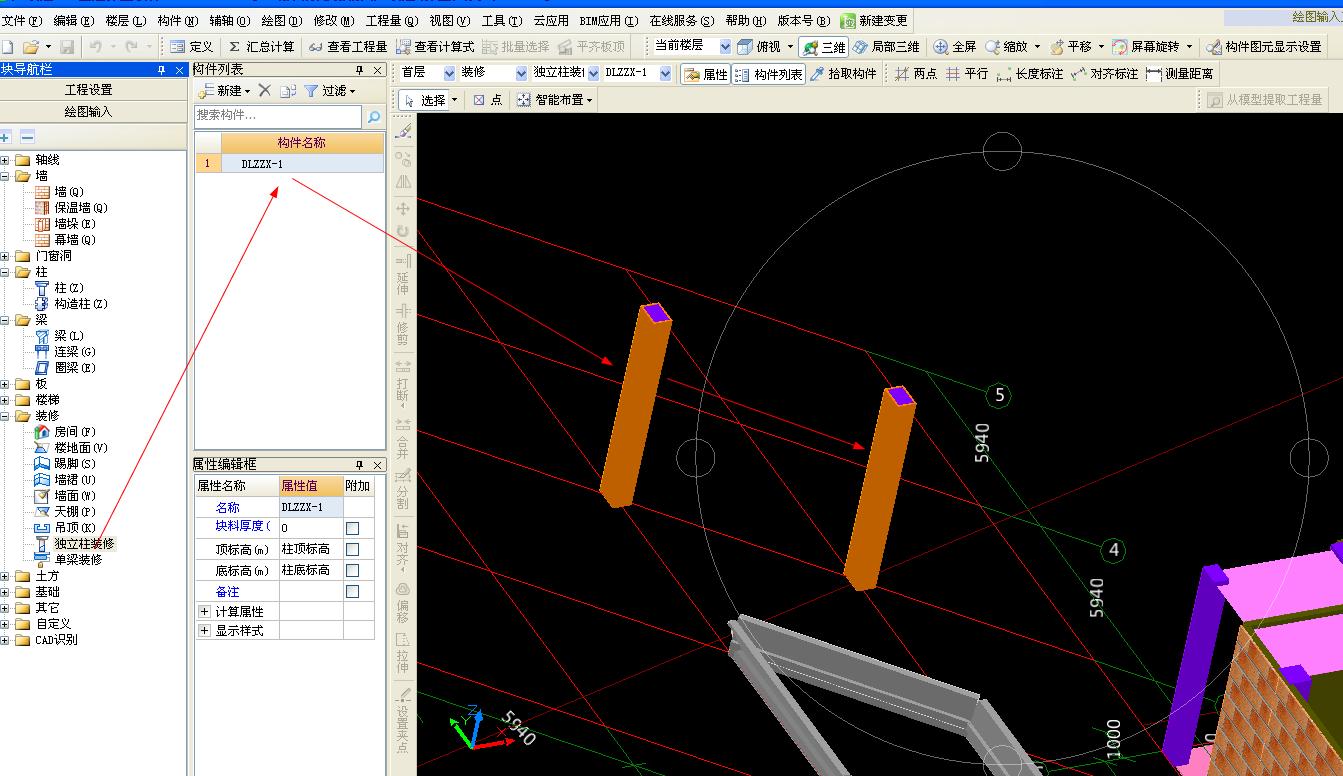
Task: Click 新建变更 new change button
Action: [x=874, y=20]
